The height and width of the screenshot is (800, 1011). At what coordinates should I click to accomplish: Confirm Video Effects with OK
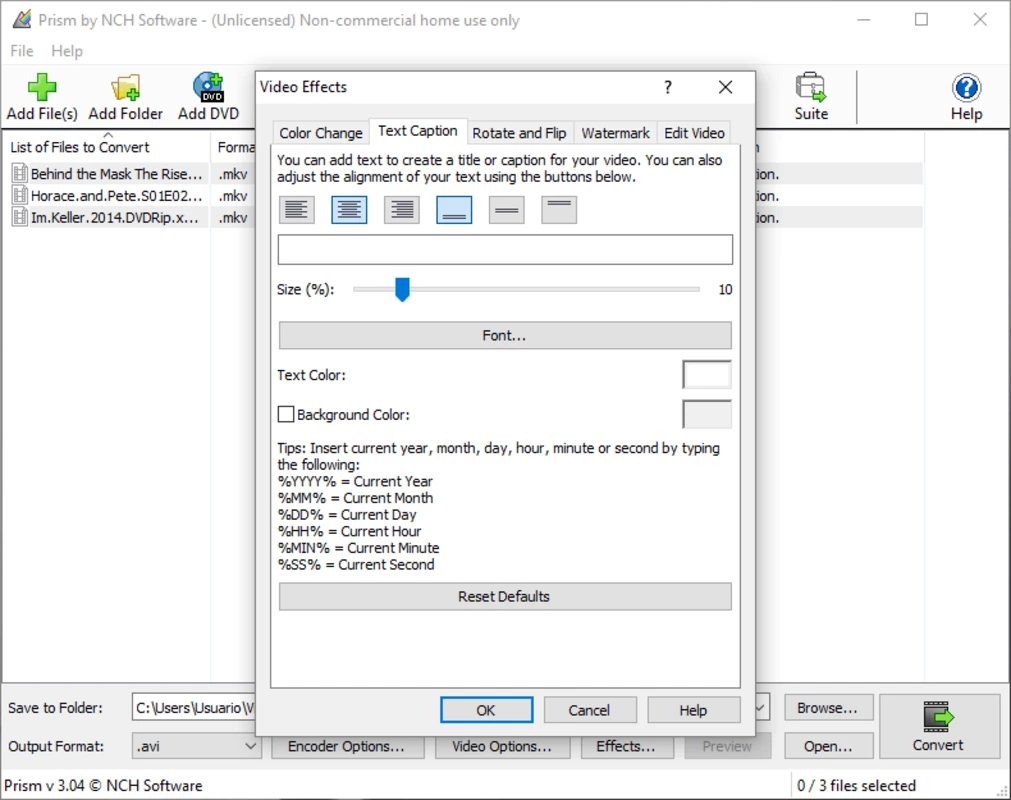[486, 710]
